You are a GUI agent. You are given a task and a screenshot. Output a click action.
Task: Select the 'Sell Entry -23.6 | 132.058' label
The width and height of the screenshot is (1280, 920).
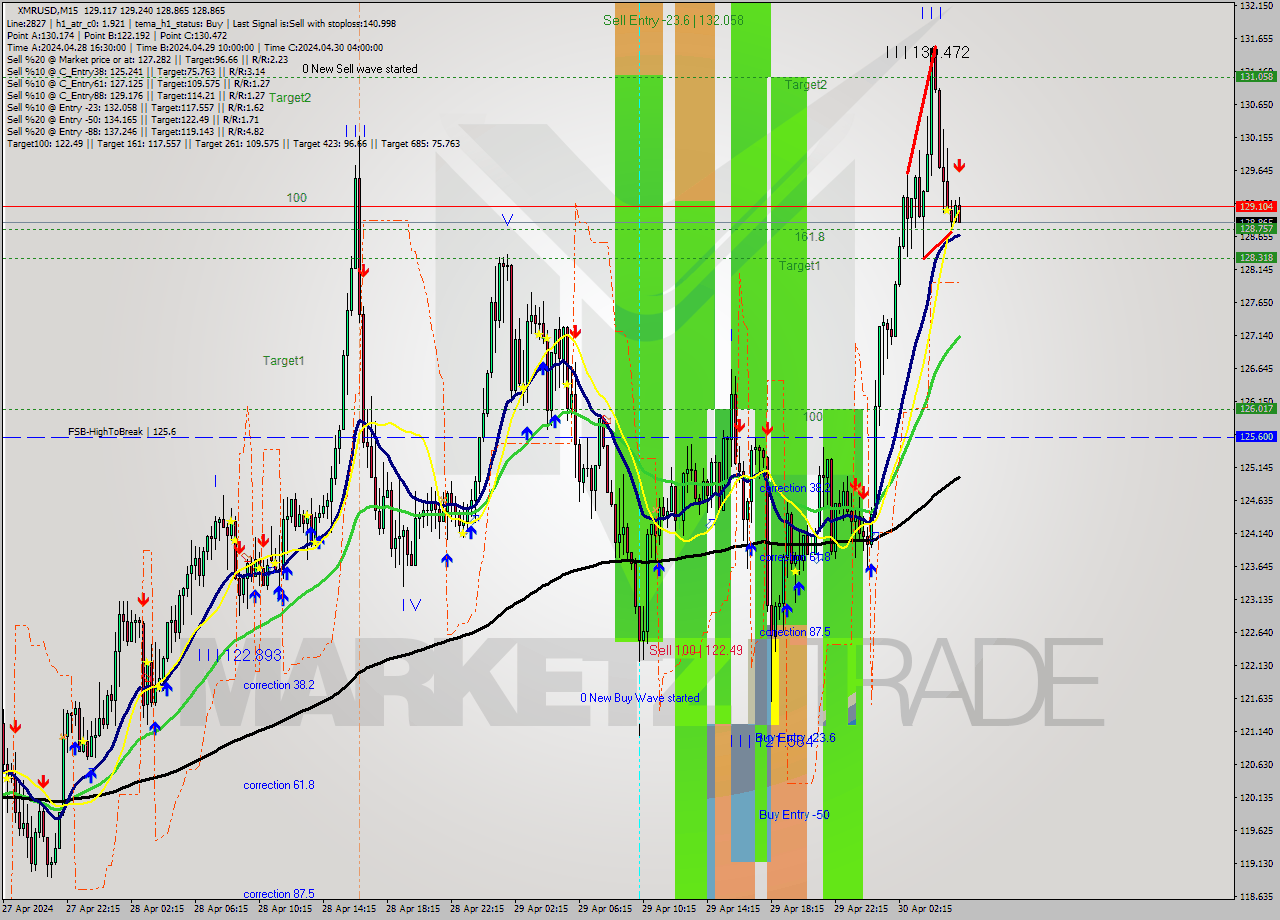[673, 20]
